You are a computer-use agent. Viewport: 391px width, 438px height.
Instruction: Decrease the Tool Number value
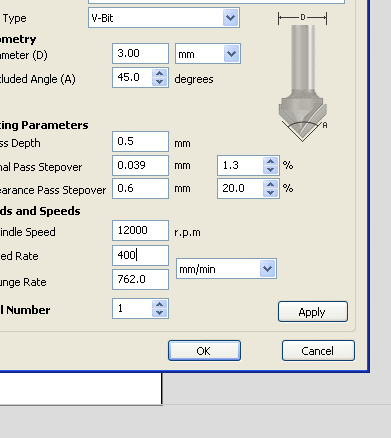click(160, 313)
